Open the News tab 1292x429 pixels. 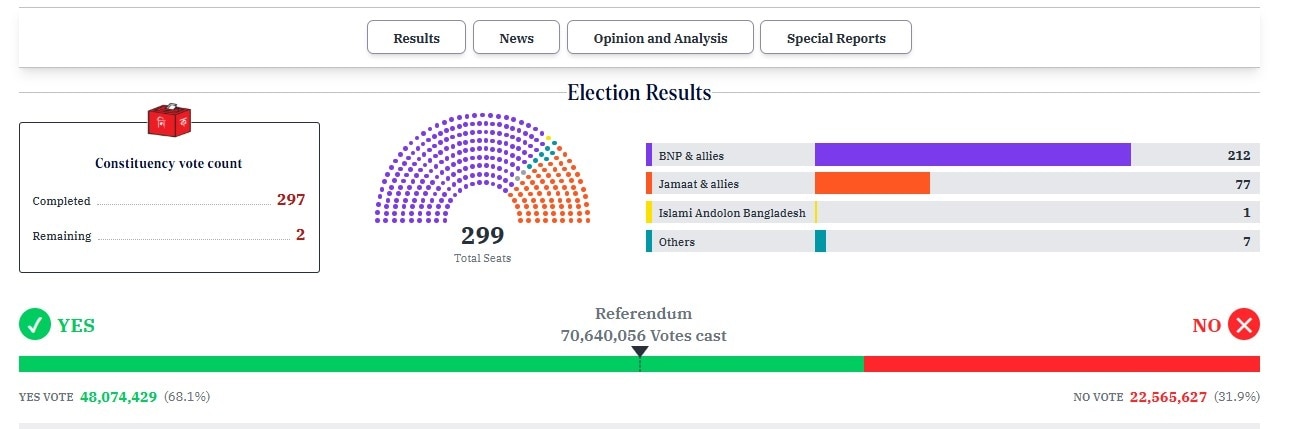[516, 38]
